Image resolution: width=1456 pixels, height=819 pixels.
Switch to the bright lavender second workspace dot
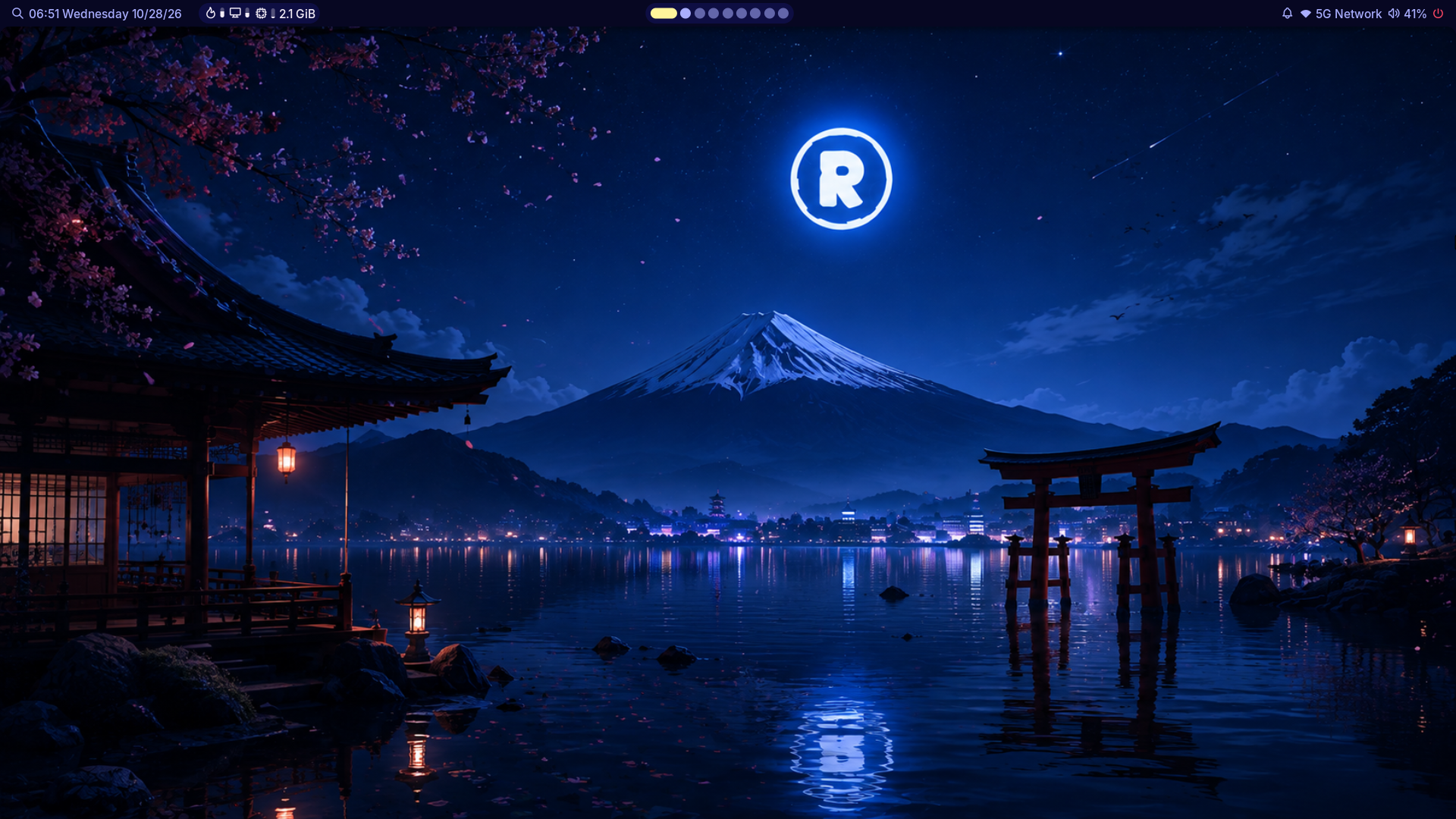click(686, 13)
